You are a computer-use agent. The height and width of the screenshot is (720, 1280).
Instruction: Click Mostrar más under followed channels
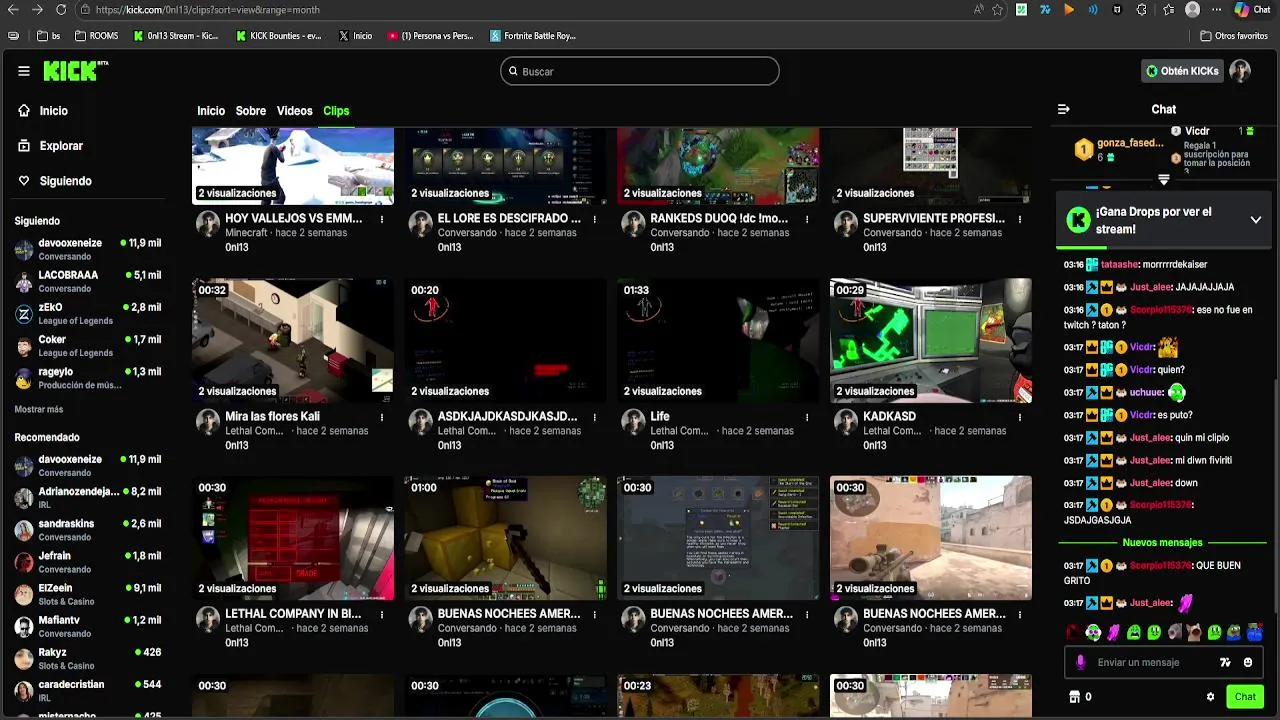coord(39,409)
